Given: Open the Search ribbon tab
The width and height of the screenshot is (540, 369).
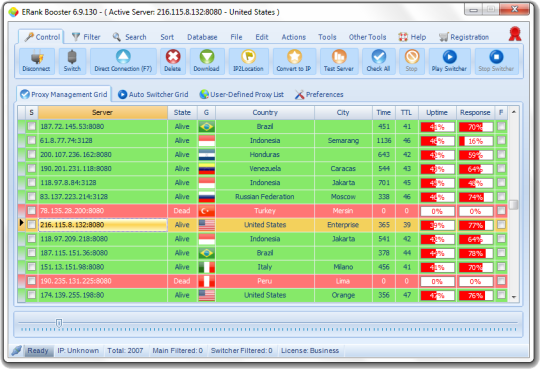Looking at the screenshot, I should coord(129,37).
